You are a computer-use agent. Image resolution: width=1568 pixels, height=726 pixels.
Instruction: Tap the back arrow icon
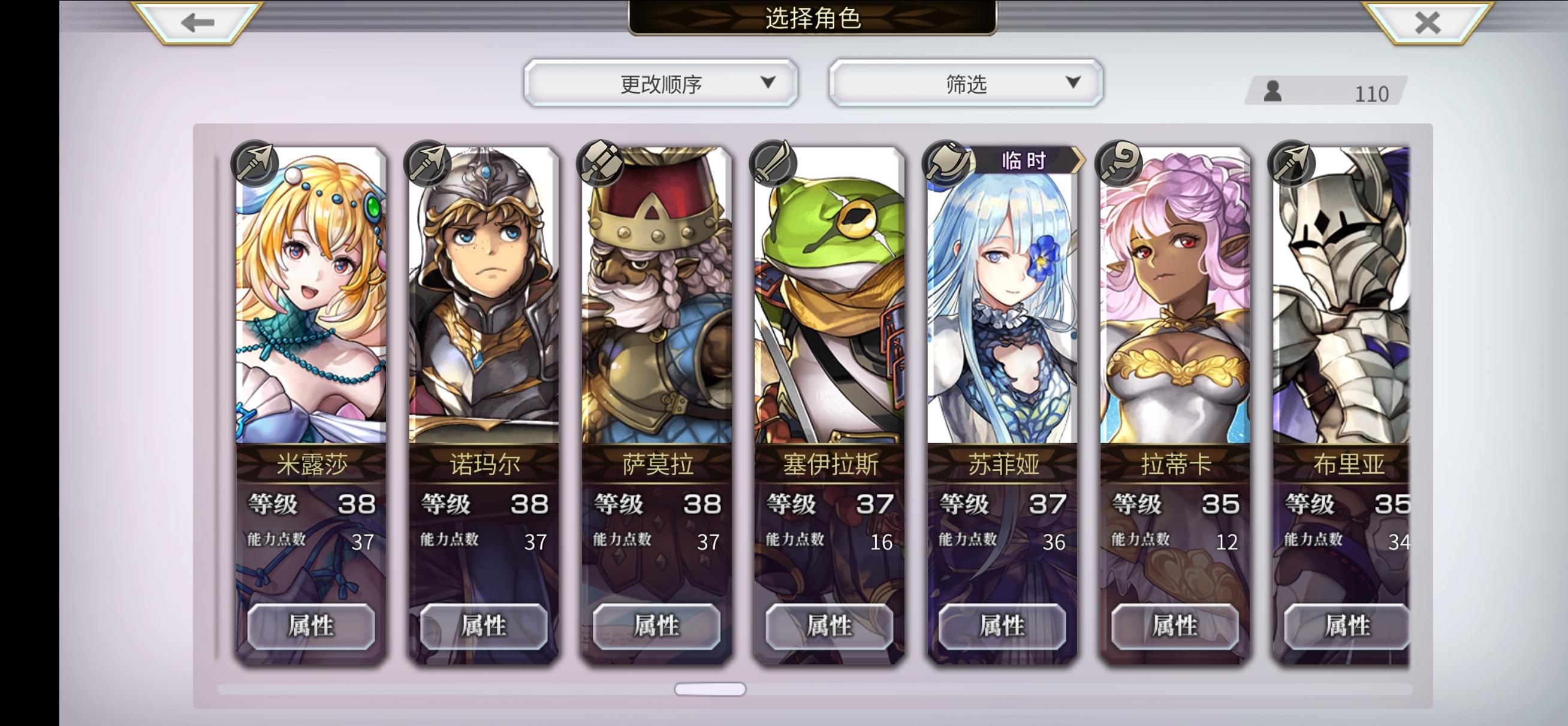[198, 22]
